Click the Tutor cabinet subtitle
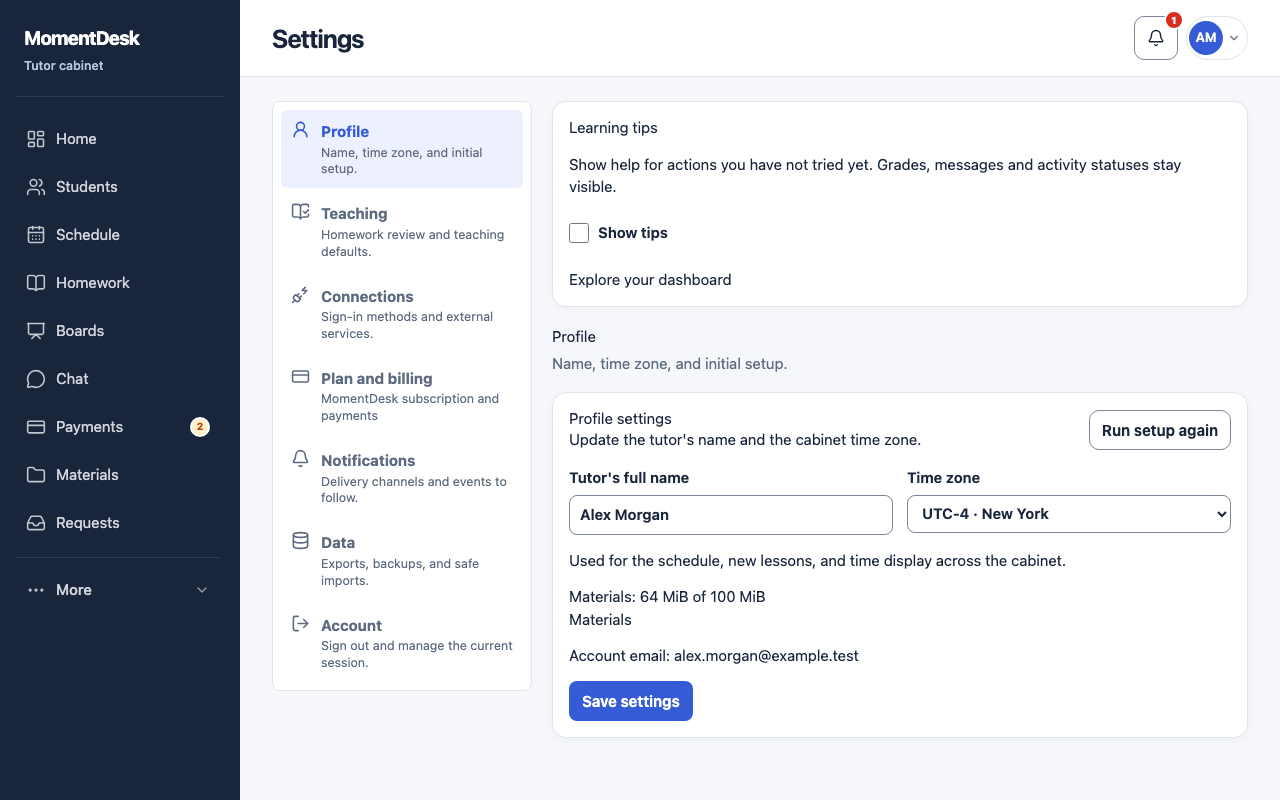1280x800 pixels. tap(64, 66)
